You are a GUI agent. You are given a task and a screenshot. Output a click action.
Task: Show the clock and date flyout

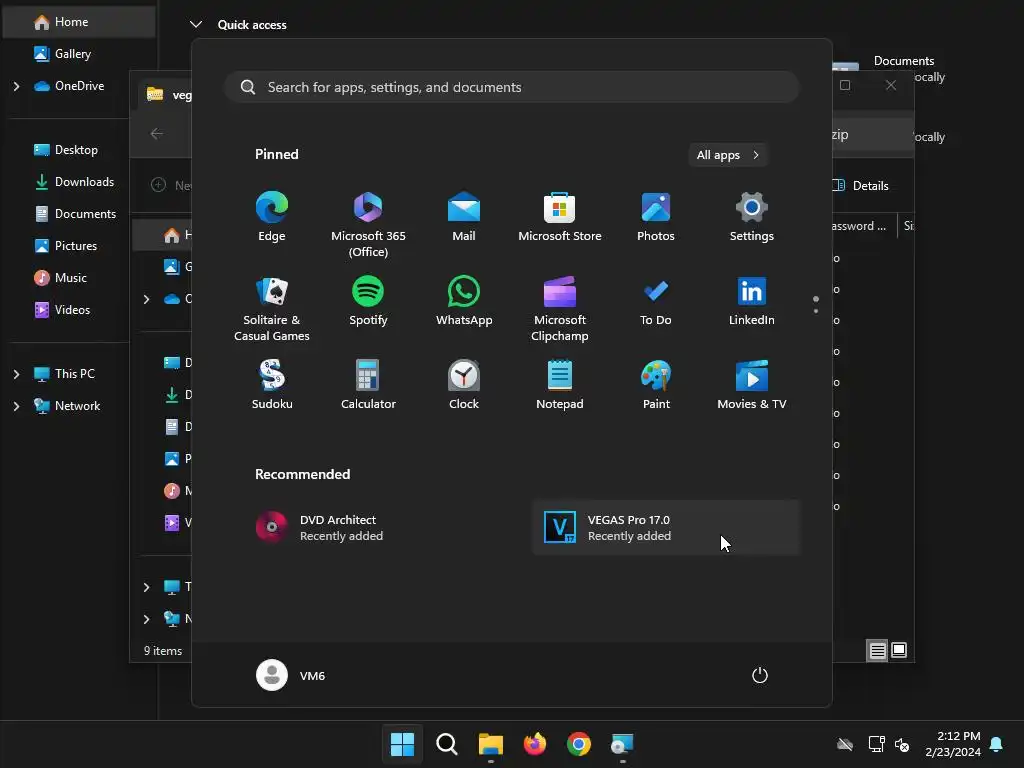click(953, 744)
